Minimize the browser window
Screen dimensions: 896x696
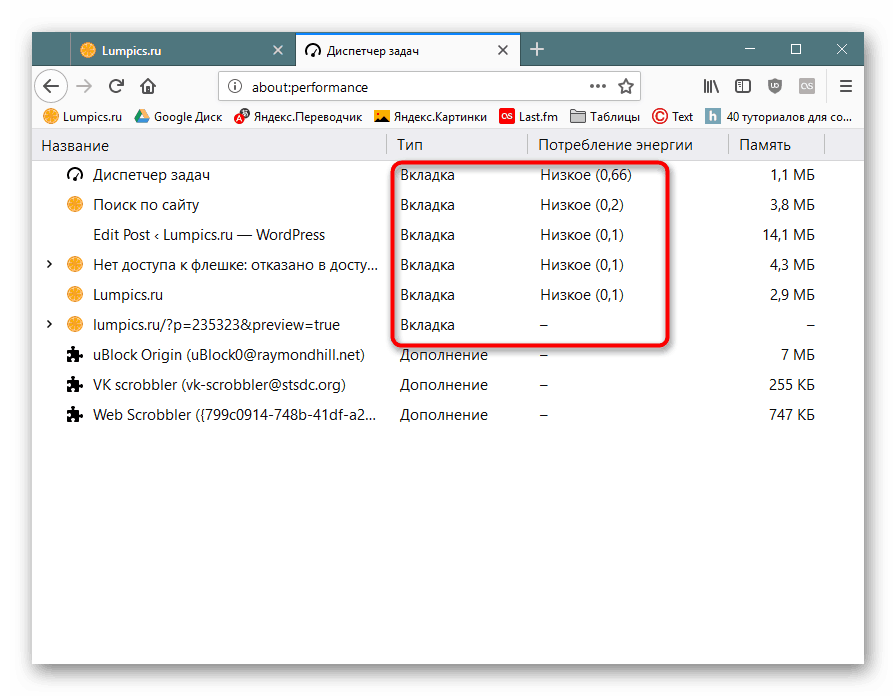click(750, 49)
